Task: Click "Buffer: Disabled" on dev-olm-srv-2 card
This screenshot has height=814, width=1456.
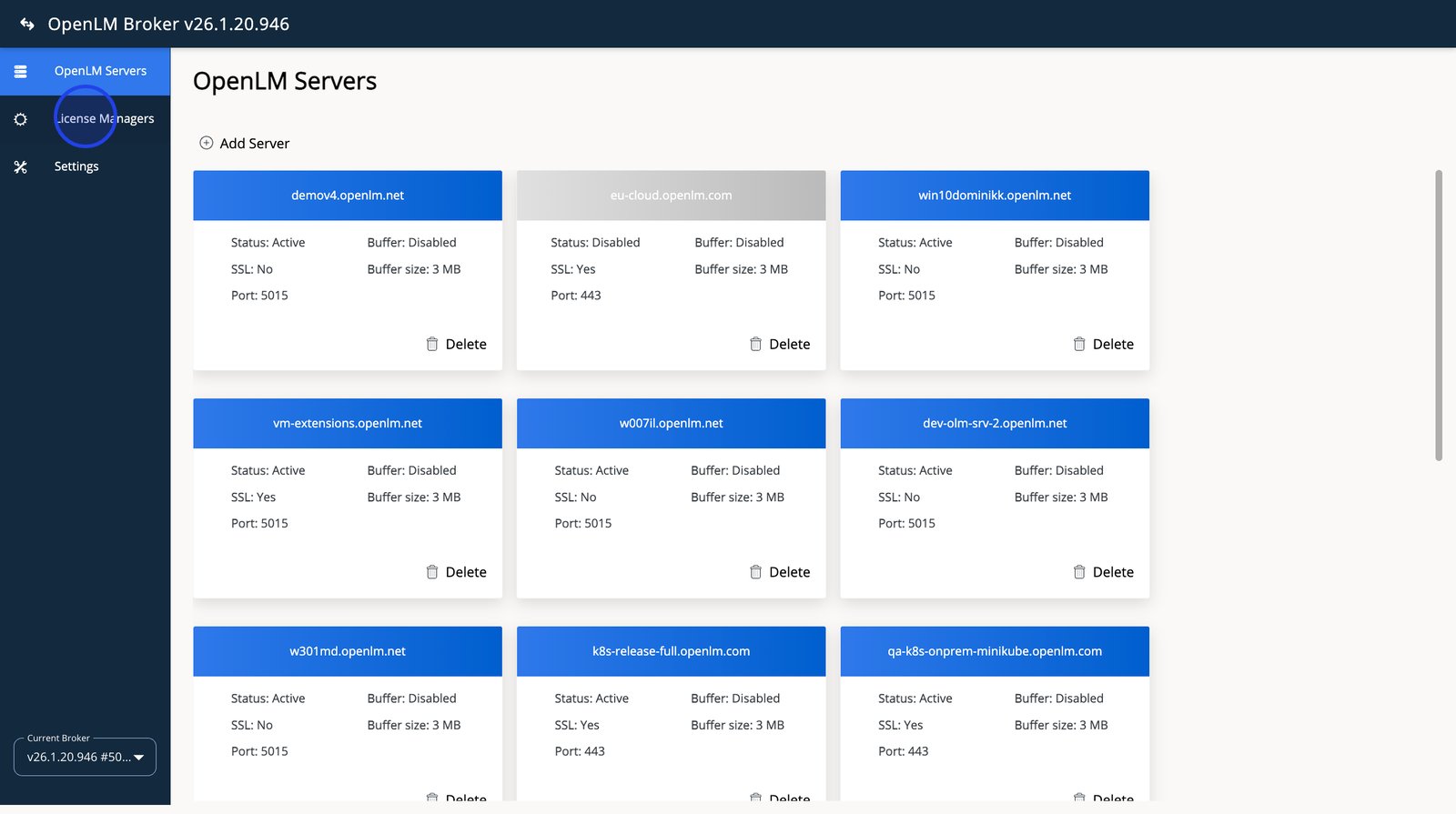Action: pos(1059,471)
